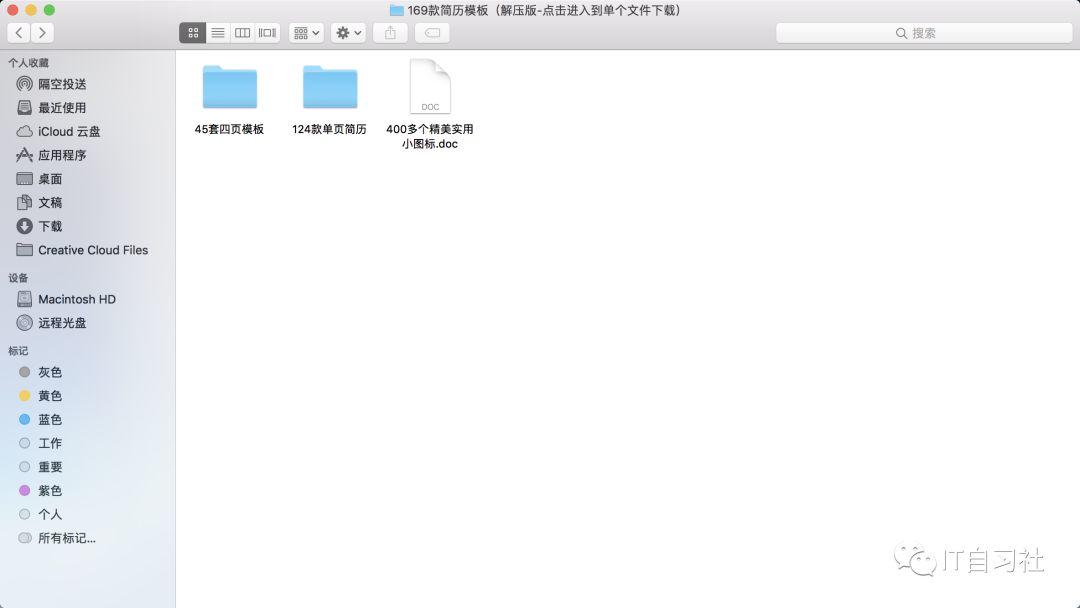Switch to icon view in the toolbar
The height and width of the screenshot is (608, 1080).
[192, 32]
